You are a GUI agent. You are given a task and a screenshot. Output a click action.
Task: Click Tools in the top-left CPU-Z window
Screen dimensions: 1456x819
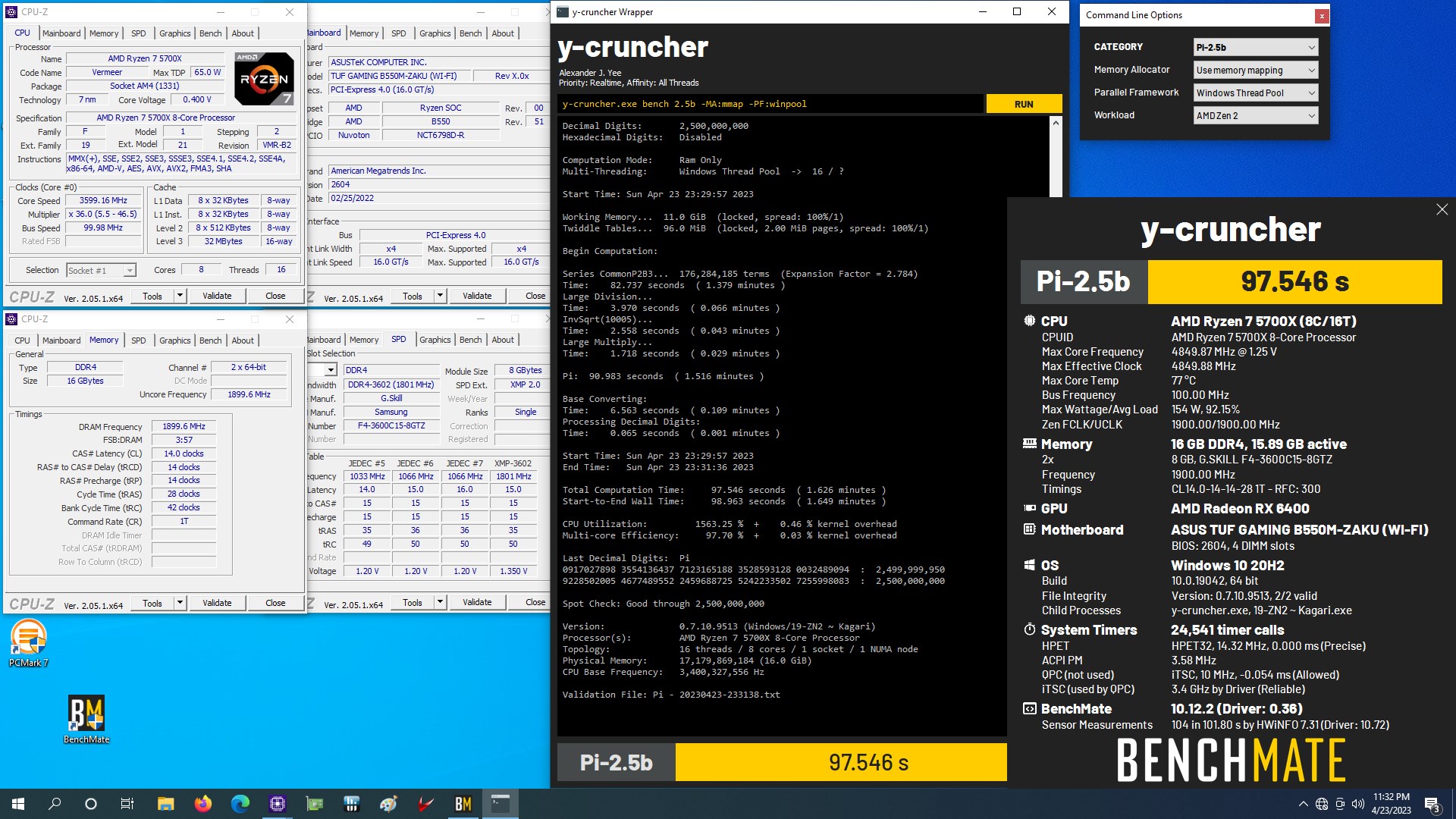pyautogui.click(x=152, y=296)
